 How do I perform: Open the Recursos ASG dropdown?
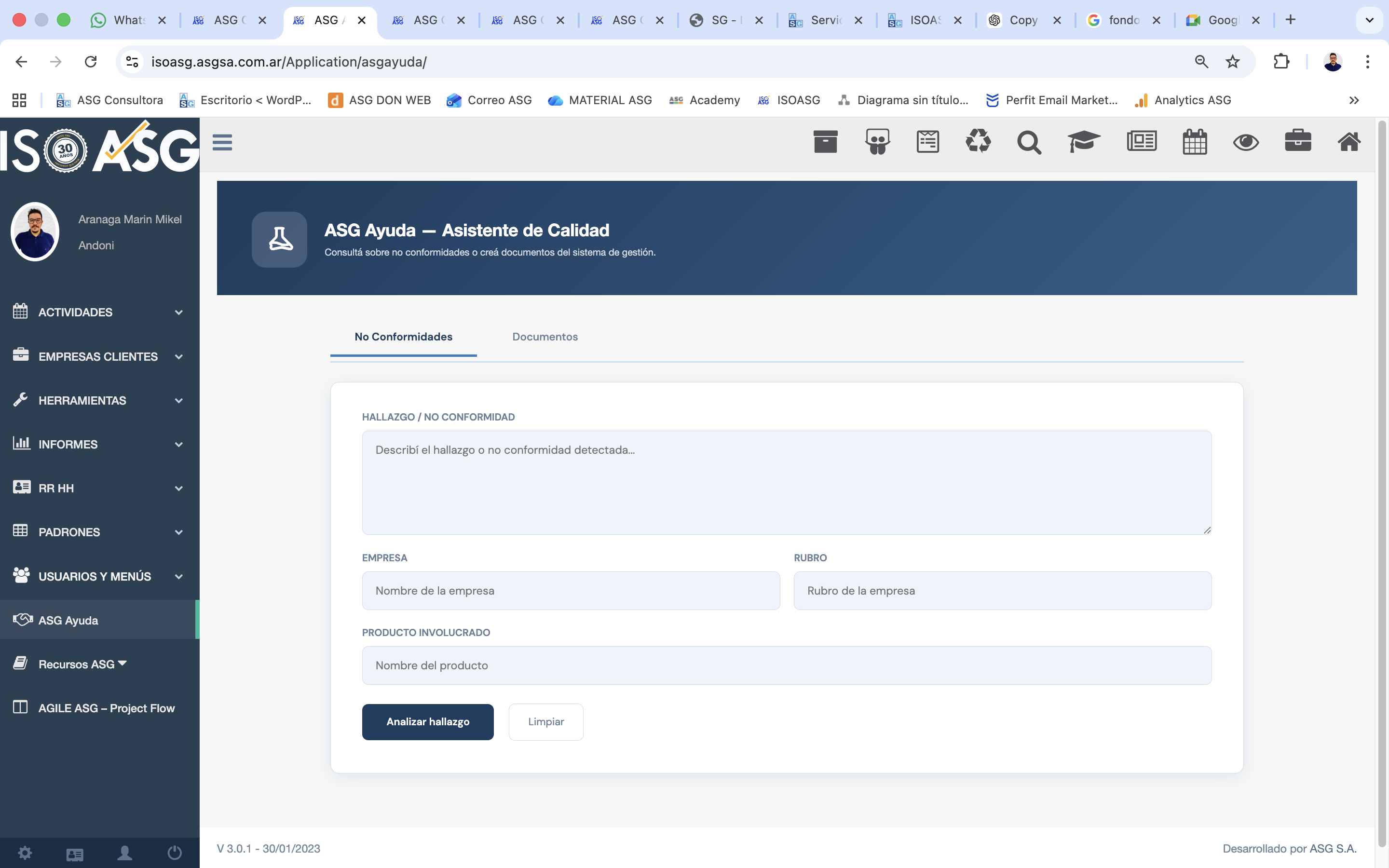(x=82, y=664)
